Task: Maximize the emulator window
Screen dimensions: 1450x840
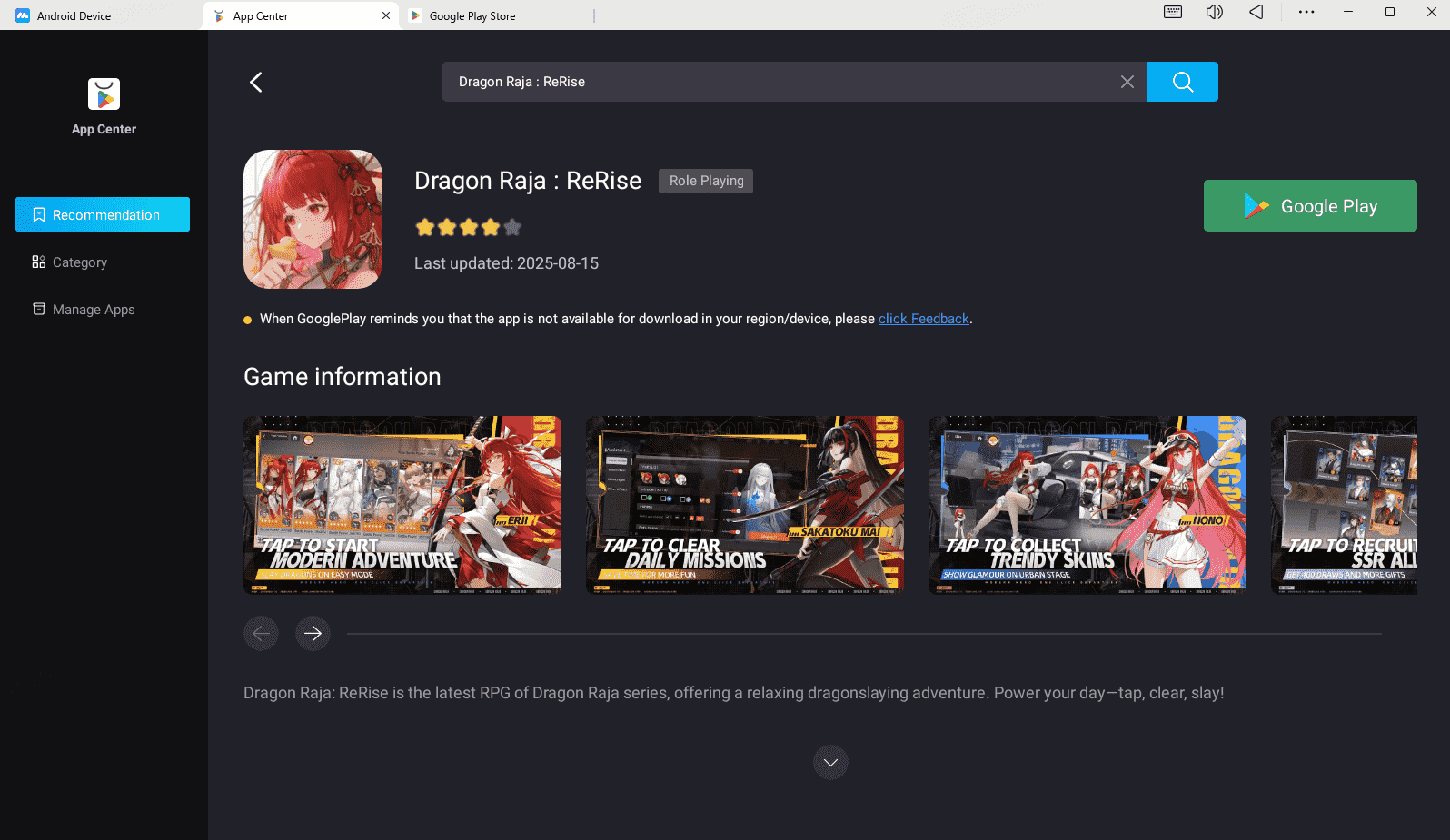Action: [1390, 12]
